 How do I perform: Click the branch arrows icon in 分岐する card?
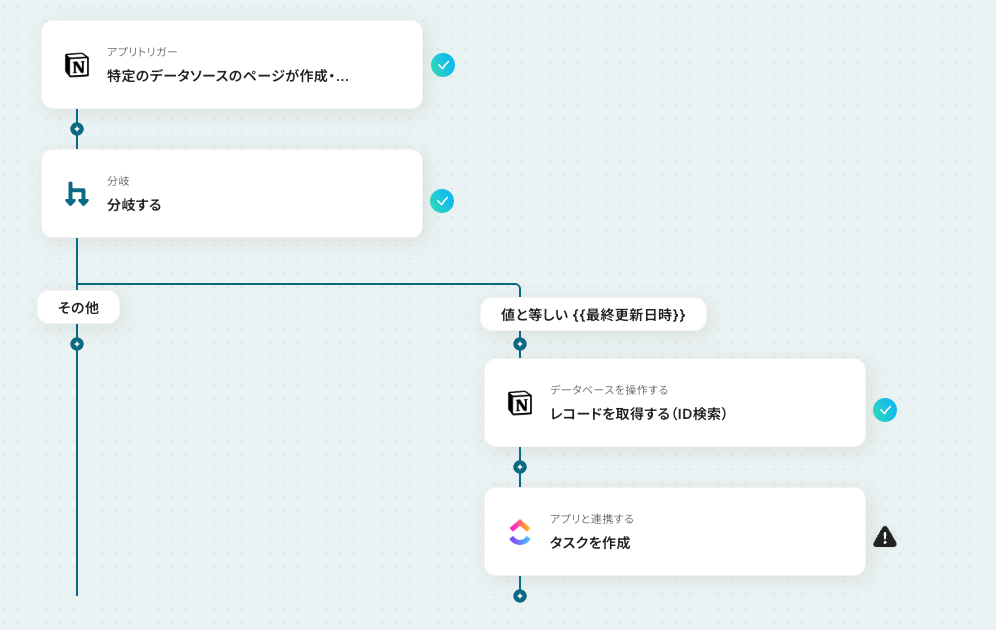[x=77, y=194]
